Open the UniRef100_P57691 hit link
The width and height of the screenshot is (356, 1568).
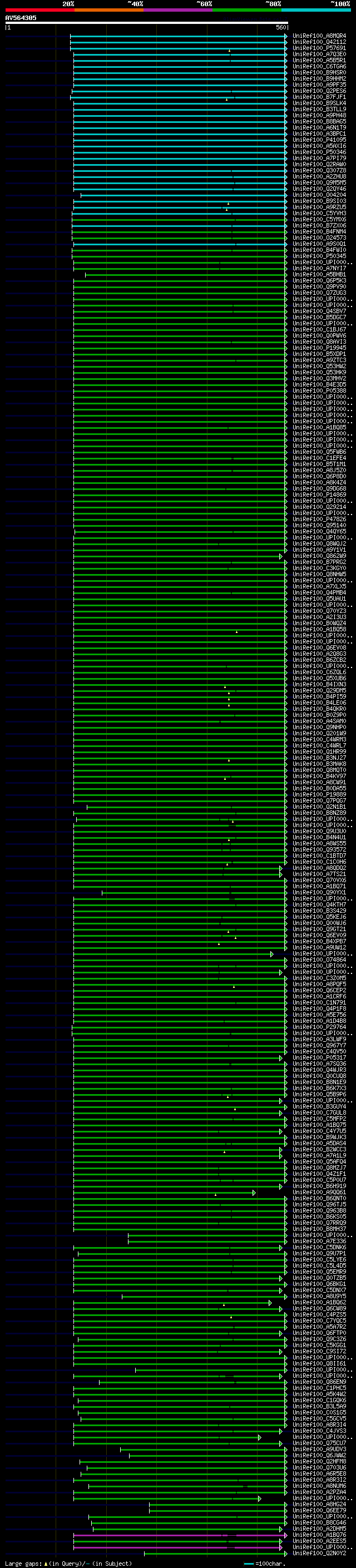(319, 48)
